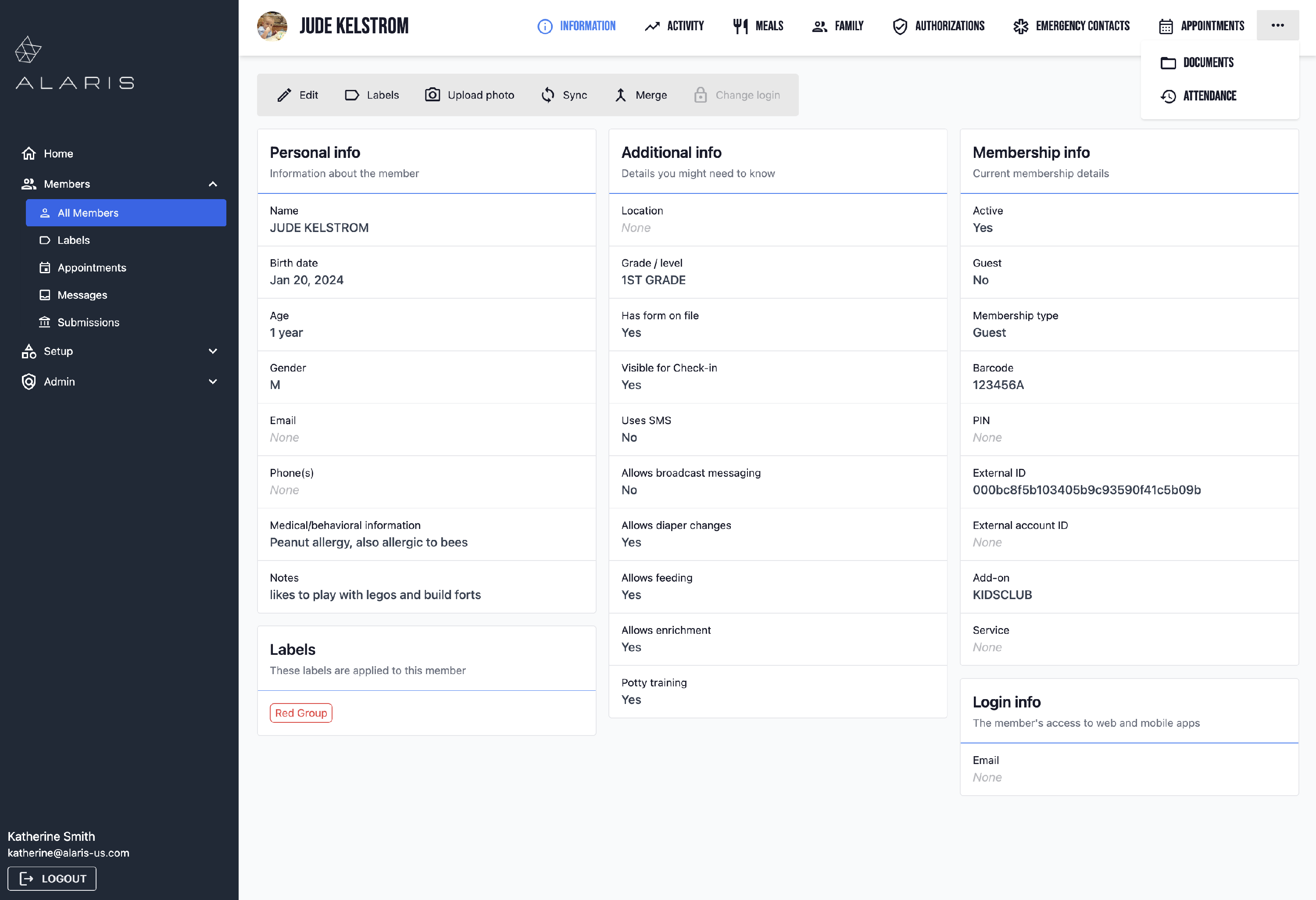Switch to the Activity tab
This screenshot has height=900, width=1316.
tap(674, 26)
